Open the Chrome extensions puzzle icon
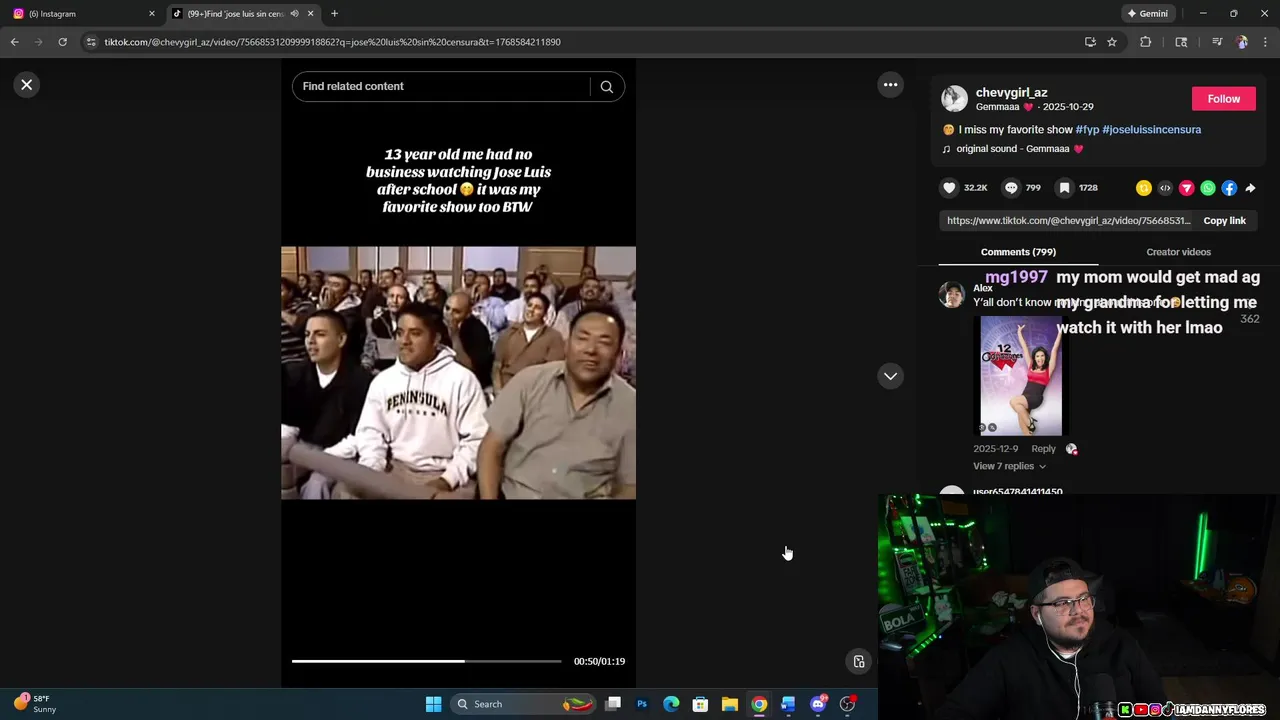Screen dimensions: 1280x720 pos(1146,42)
